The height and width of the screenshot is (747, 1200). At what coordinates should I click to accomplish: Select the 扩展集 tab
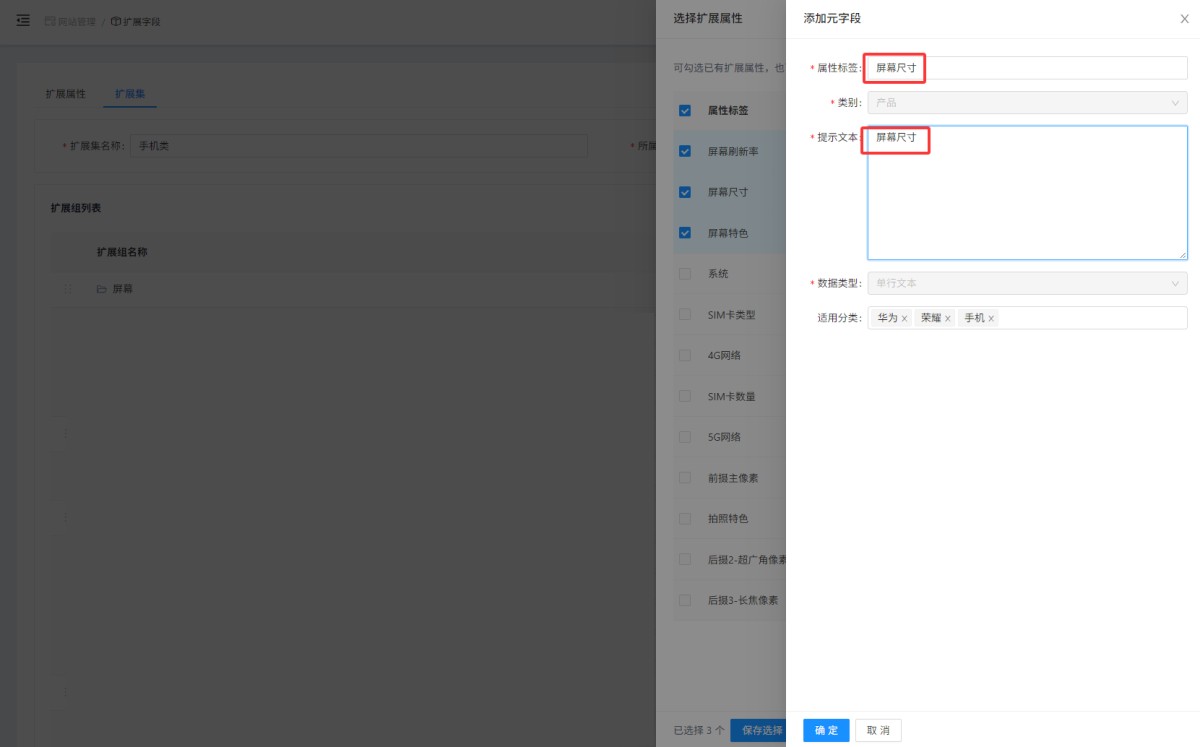point(130,93)
